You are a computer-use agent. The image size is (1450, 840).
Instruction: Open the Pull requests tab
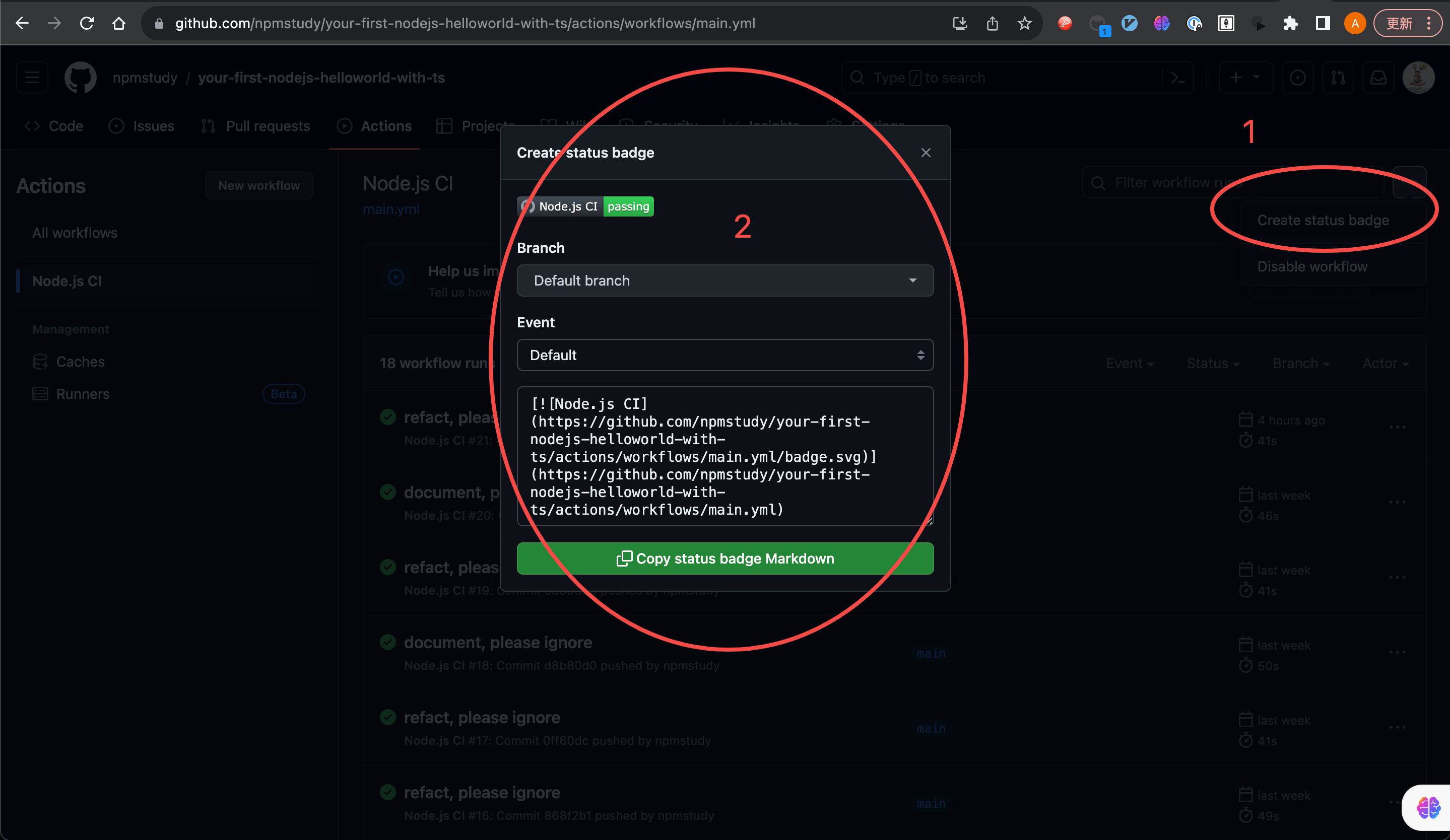256,126
